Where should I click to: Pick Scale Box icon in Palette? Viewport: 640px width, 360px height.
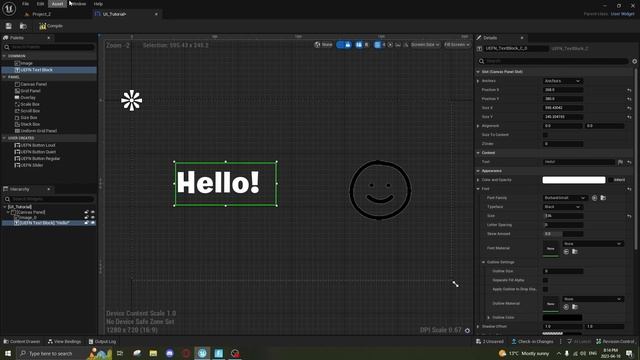17,104
